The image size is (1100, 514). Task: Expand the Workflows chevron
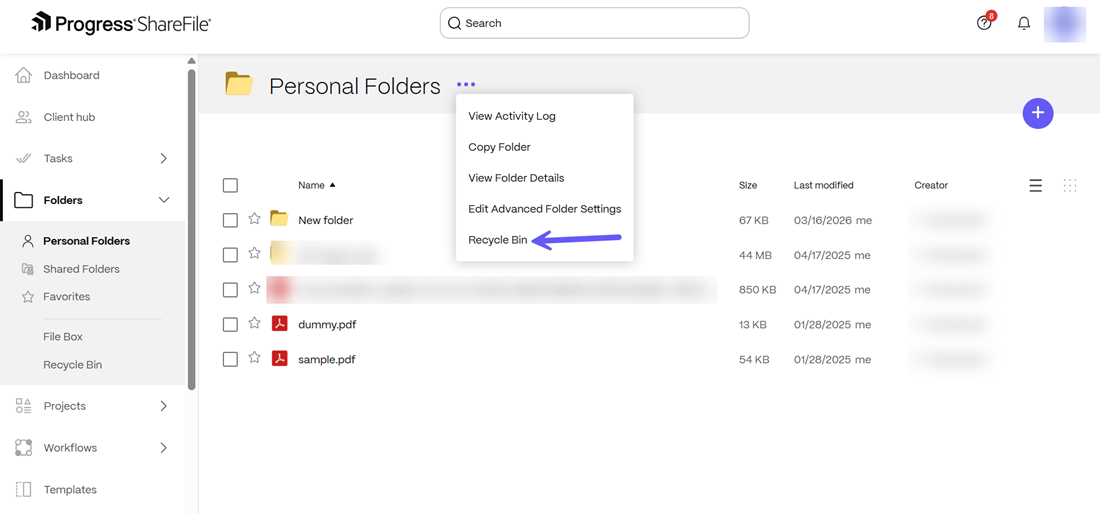163,447
